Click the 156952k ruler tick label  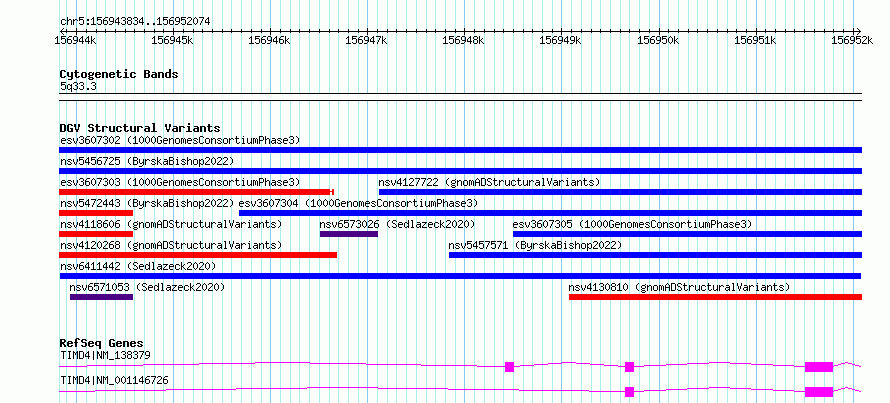852,40
